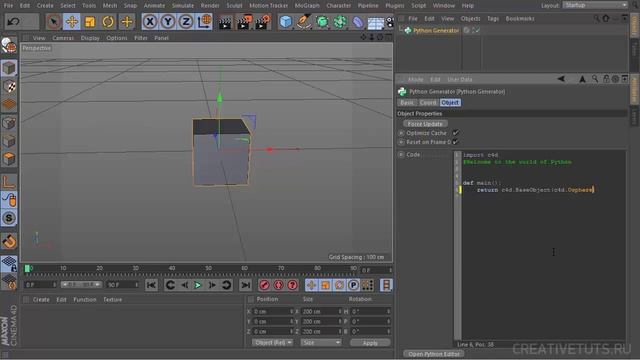This screenshot has height=360, width=640.
Task: Click preview range slider bar
Action: click(81, 284)
